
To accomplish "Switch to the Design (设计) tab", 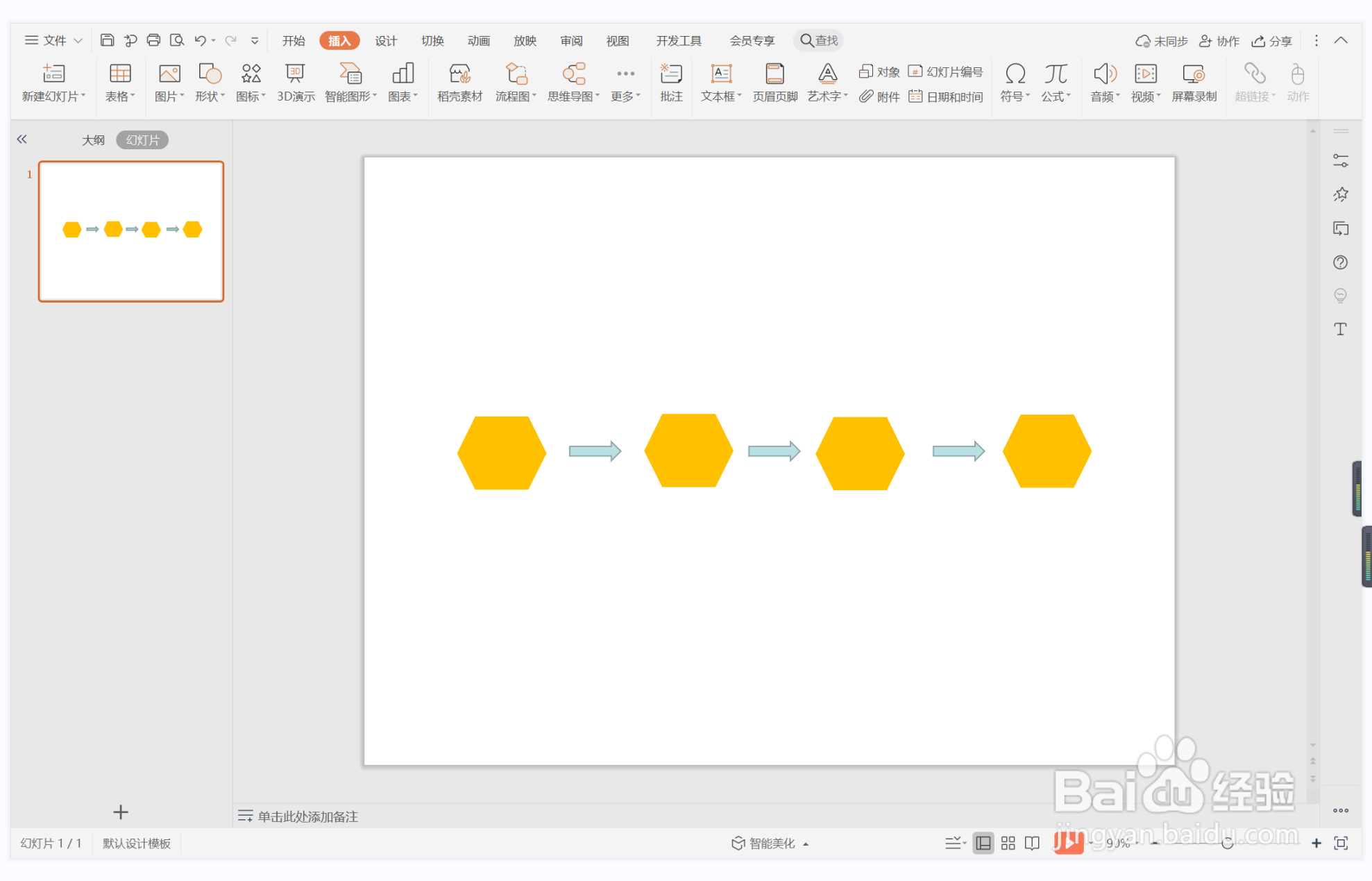I will click(x=386, y=40).
